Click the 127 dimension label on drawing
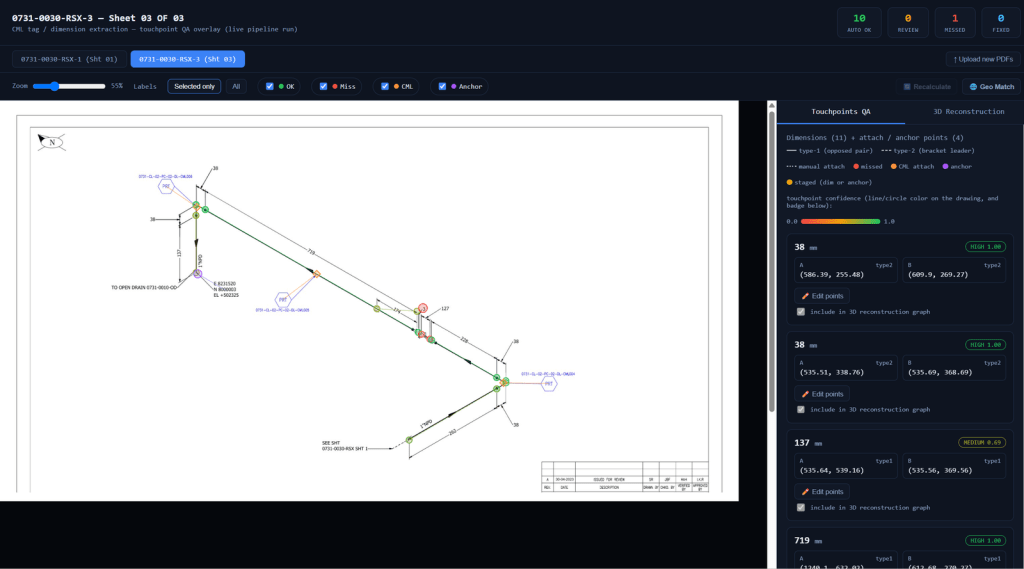 click(x=445, y=308)
